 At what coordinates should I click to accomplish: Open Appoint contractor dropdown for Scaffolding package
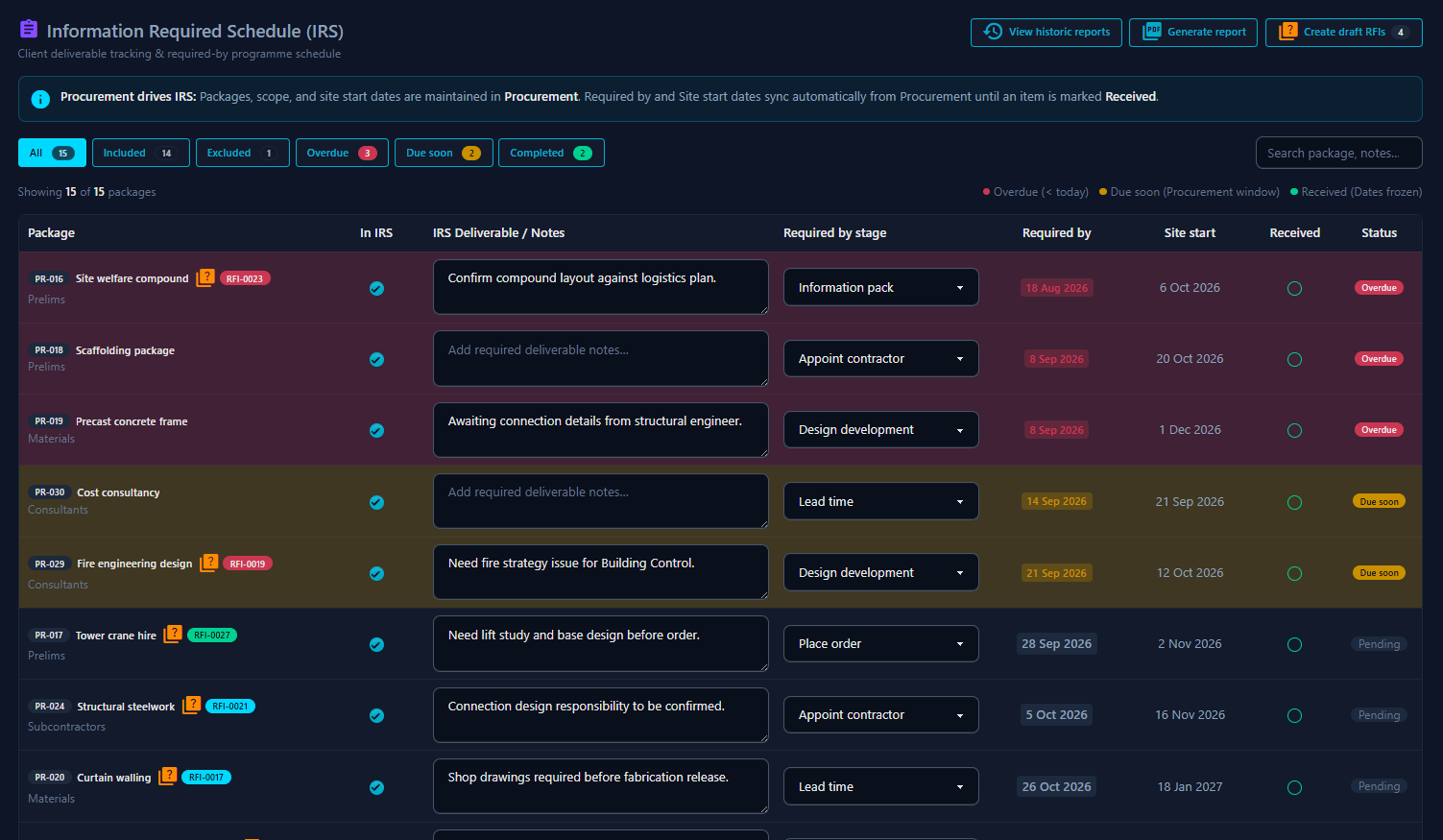[880, 358]
